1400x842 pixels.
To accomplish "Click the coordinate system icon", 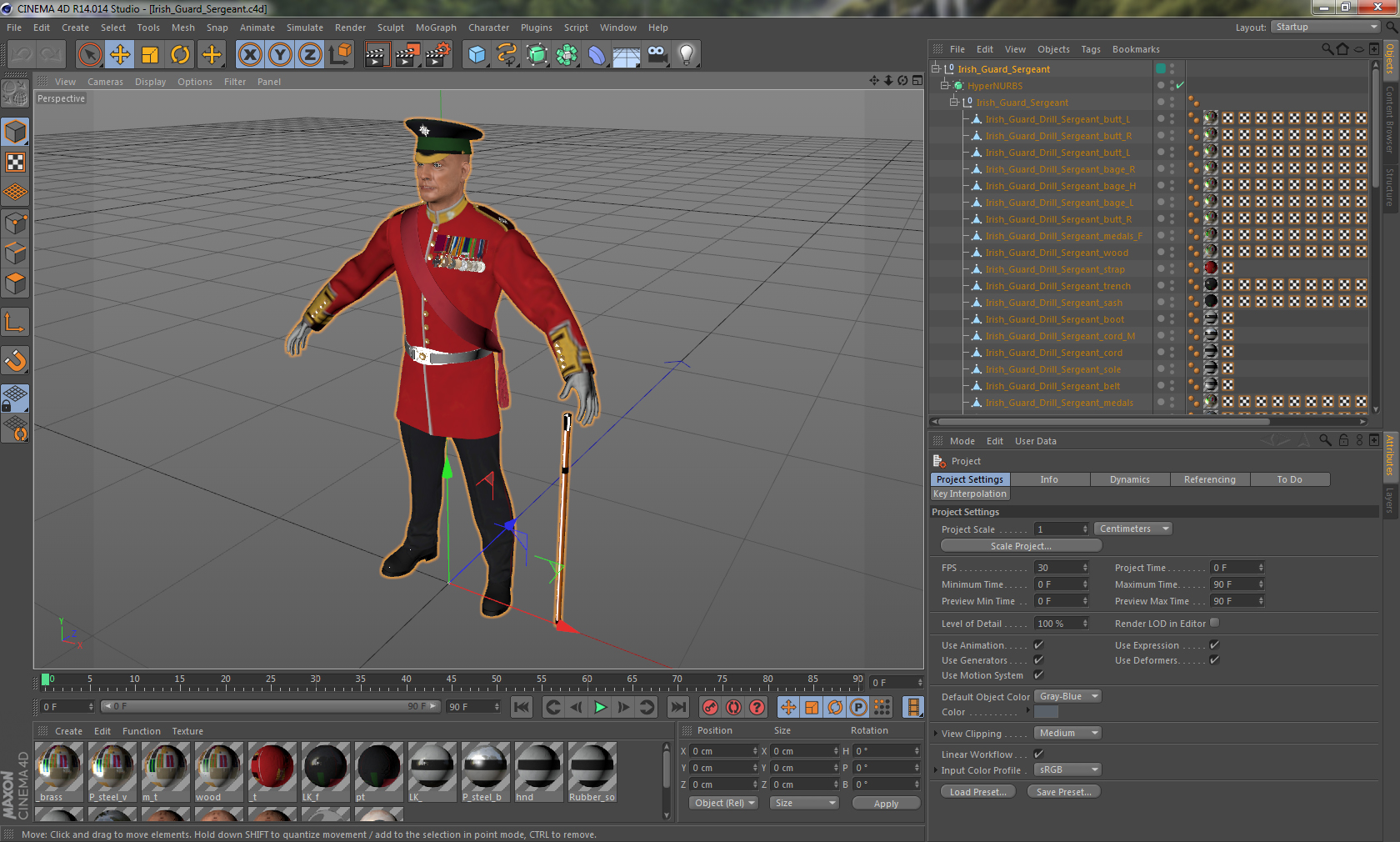I will tap(340, 55).
